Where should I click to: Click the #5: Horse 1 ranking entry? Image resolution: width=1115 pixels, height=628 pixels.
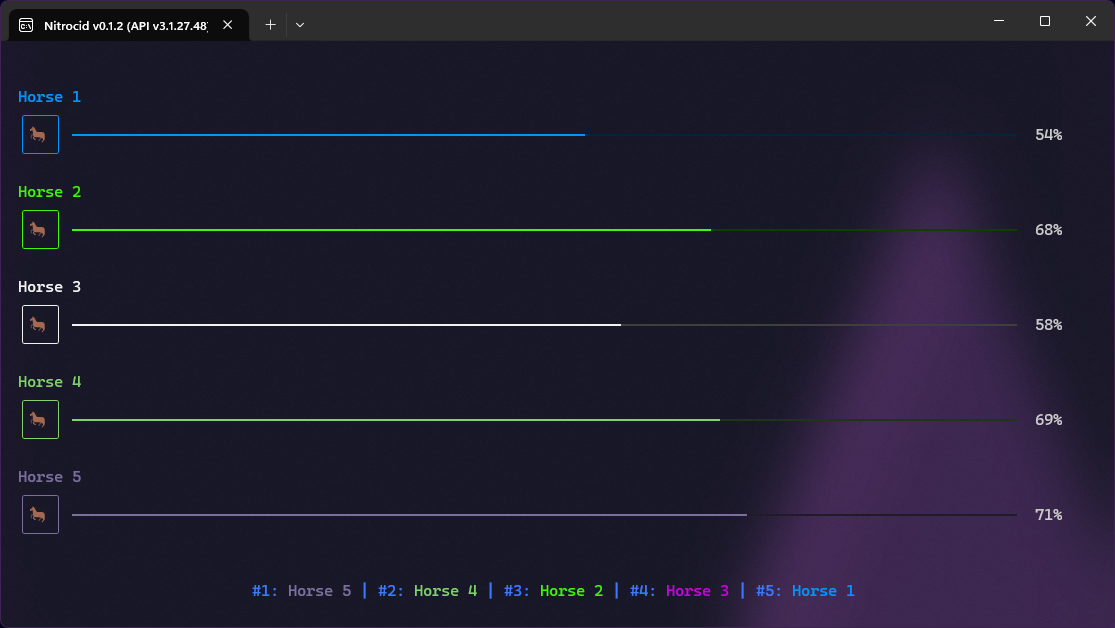click(x=805, y=591)
